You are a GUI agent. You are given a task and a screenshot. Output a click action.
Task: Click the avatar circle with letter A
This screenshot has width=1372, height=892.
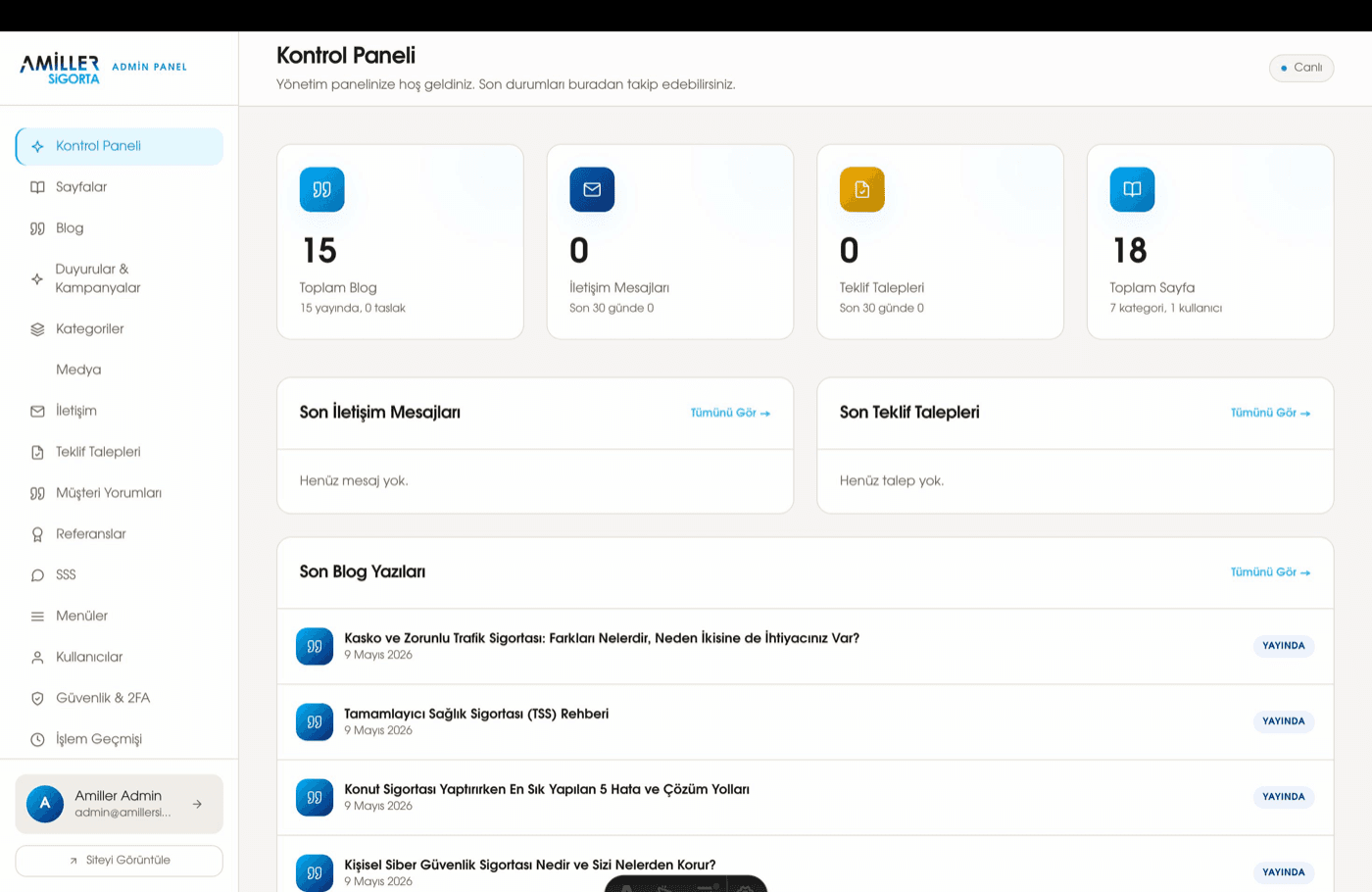(45, 804)
